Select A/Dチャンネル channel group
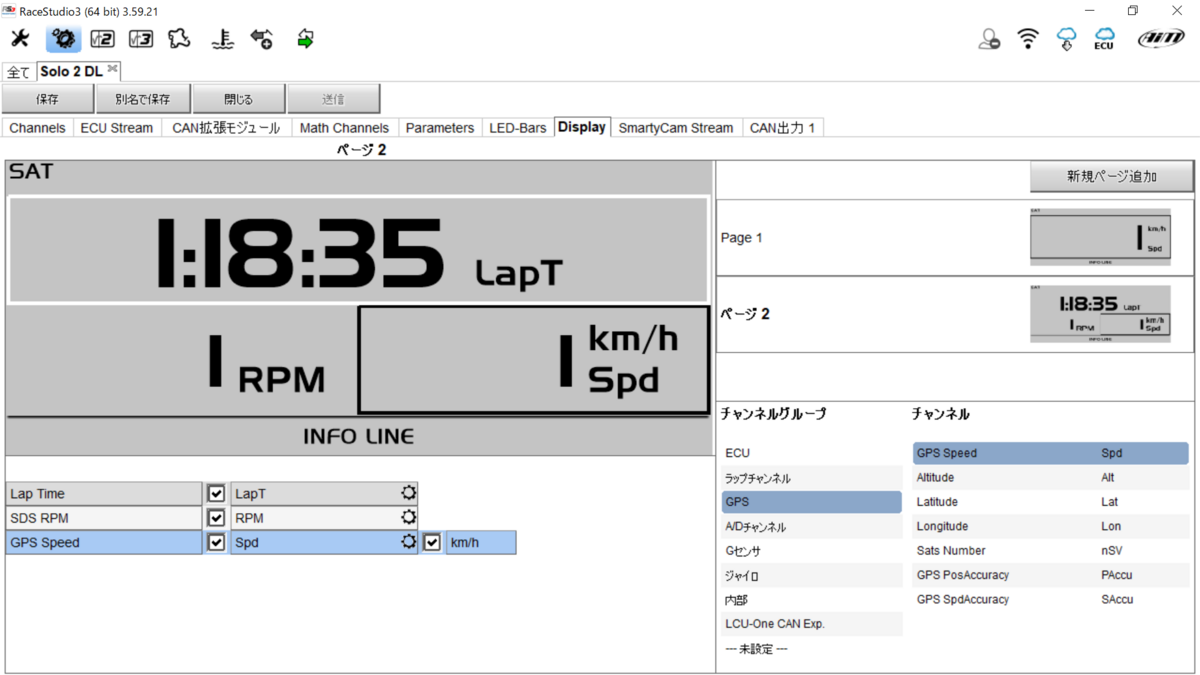The width and height of the screenshot is (1200, 675). click(x=811, y=526)
